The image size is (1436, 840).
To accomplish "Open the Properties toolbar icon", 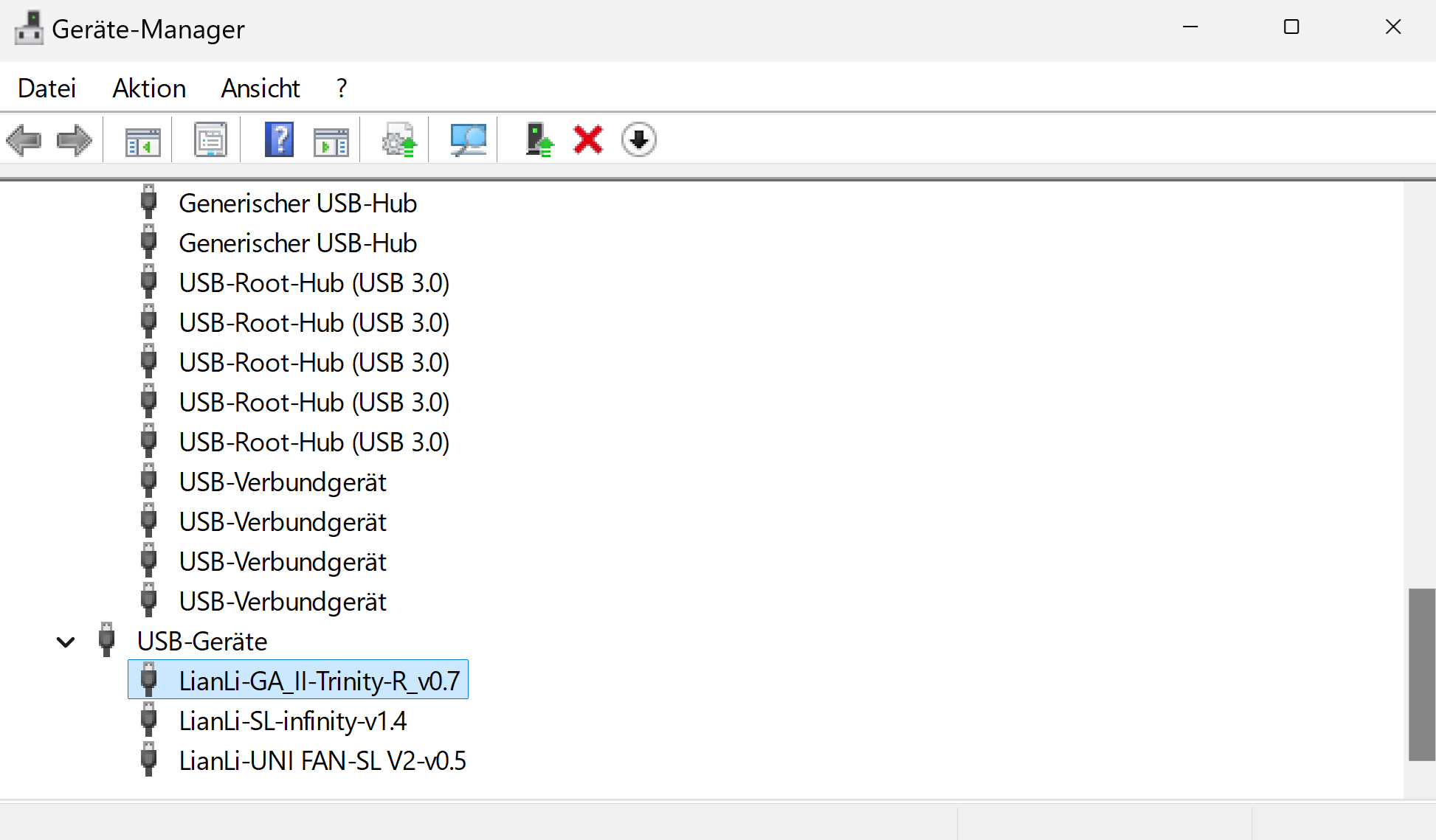I will click(210, 140).
